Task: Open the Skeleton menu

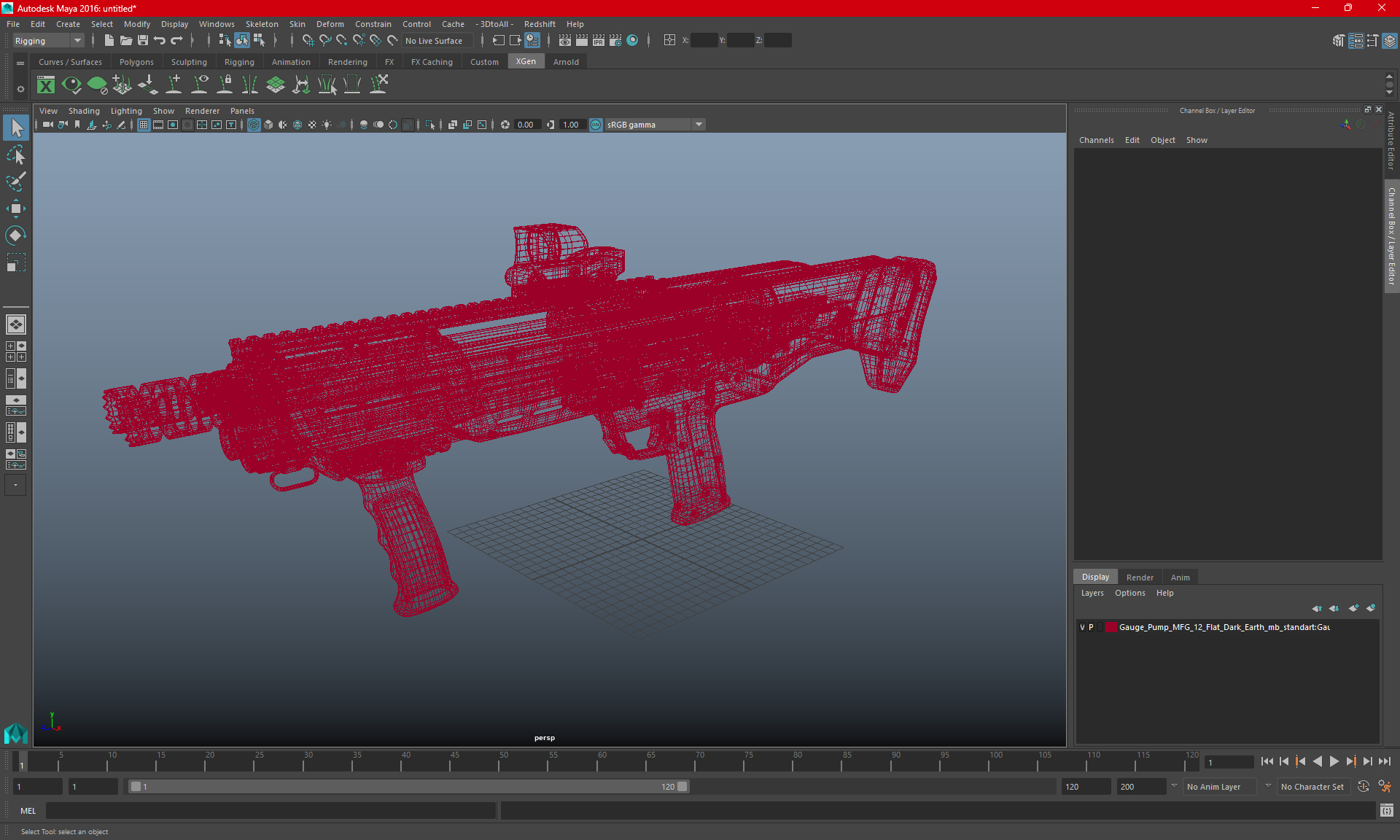Action: [x=262, y=24]
